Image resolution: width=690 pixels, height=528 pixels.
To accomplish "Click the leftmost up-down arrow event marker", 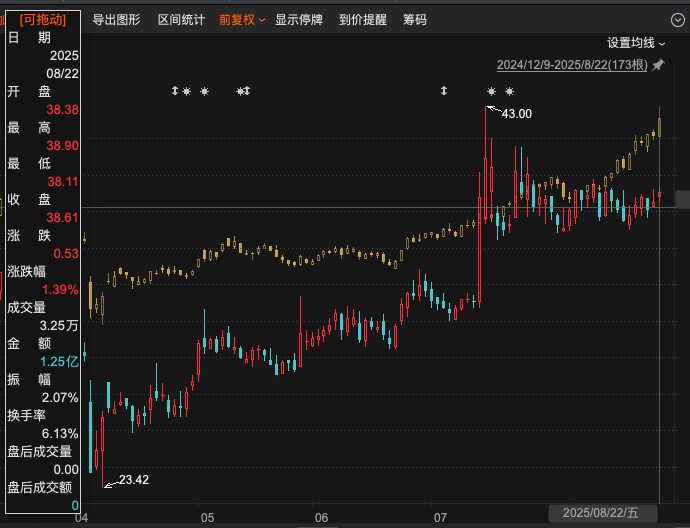I will pos(175,92).
